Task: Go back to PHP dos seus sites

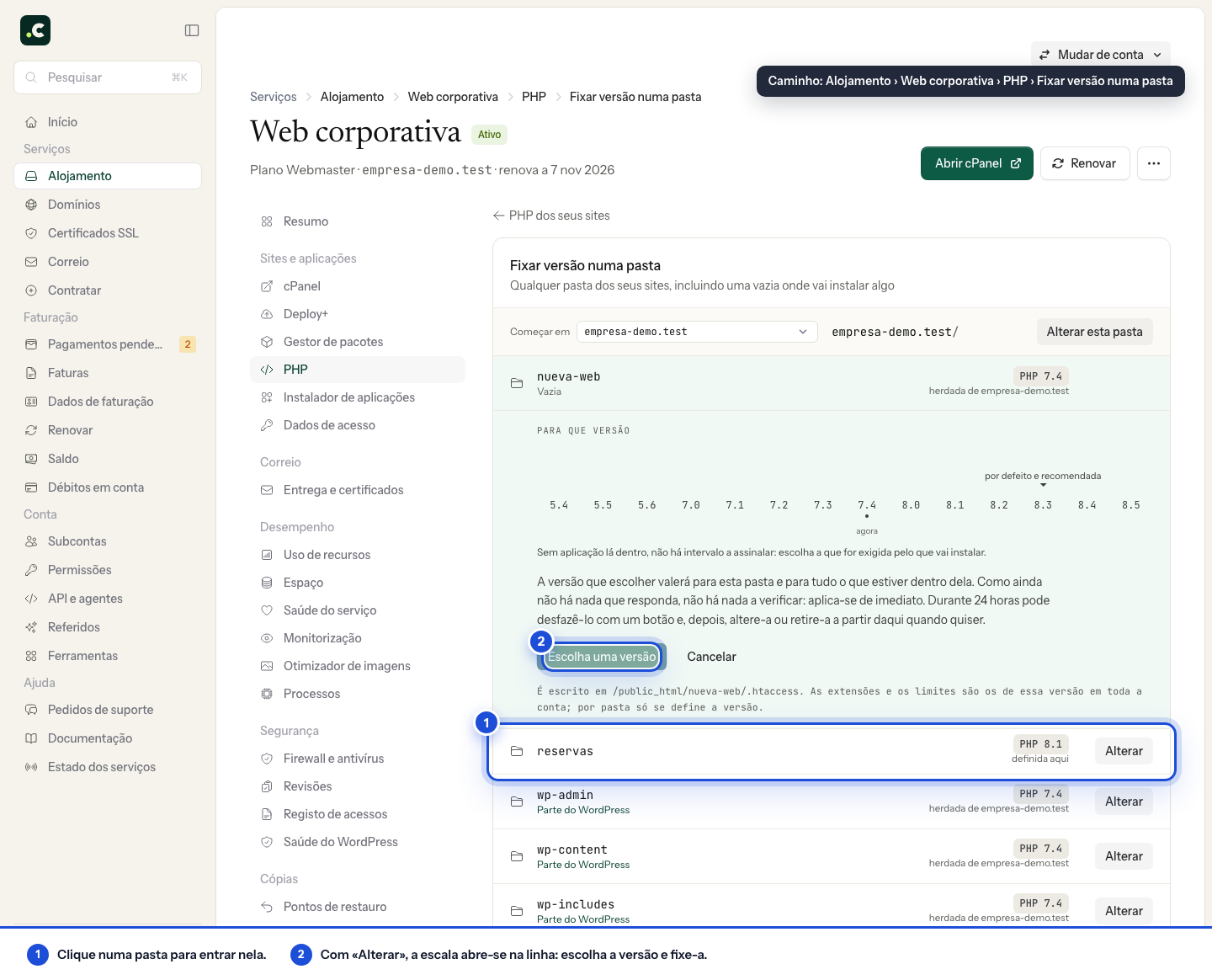Action: tap(551, 216)
